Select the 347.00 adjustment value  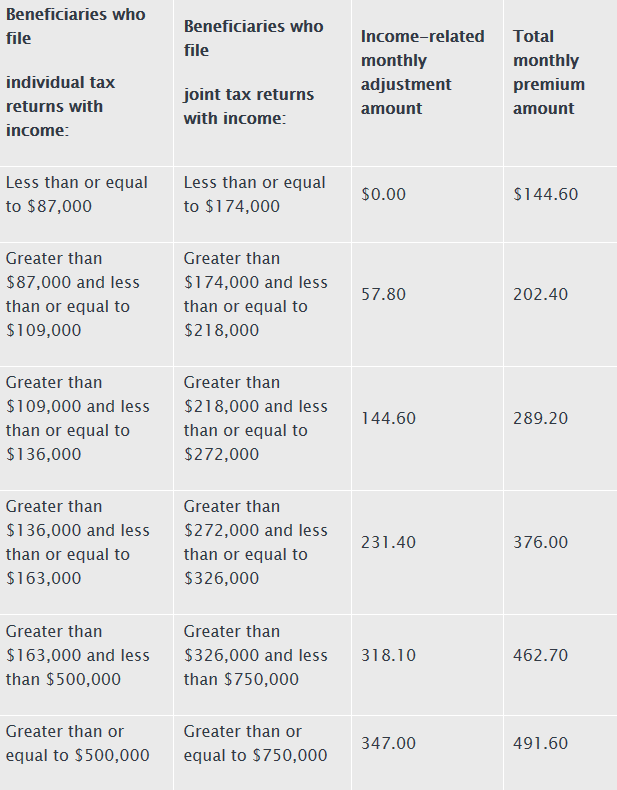[388, 743]
